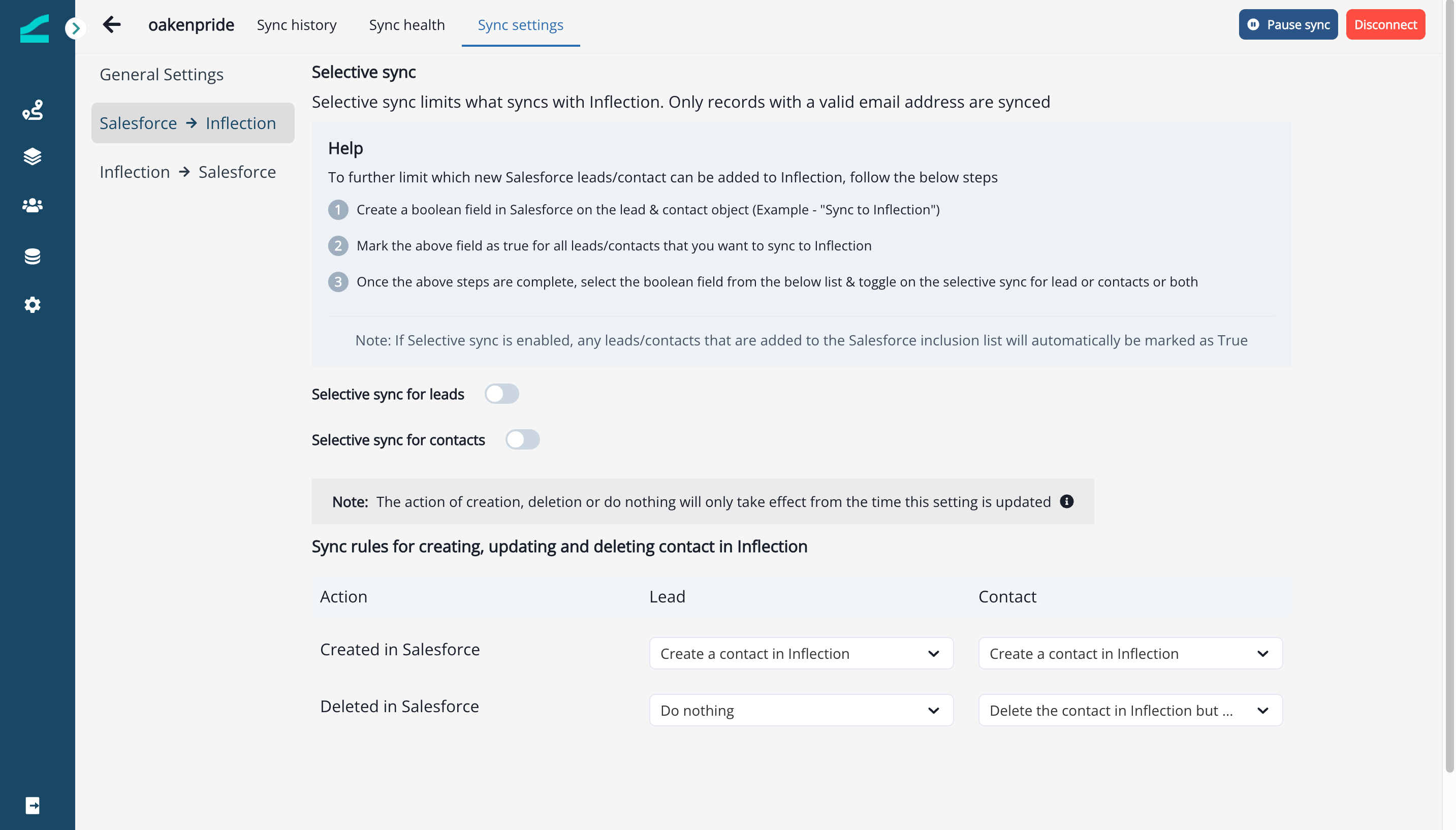The width and height of the screenshot is (1456, 830).
Task: Open the journeys route icon in sidebar
Action: coord(33,109)
